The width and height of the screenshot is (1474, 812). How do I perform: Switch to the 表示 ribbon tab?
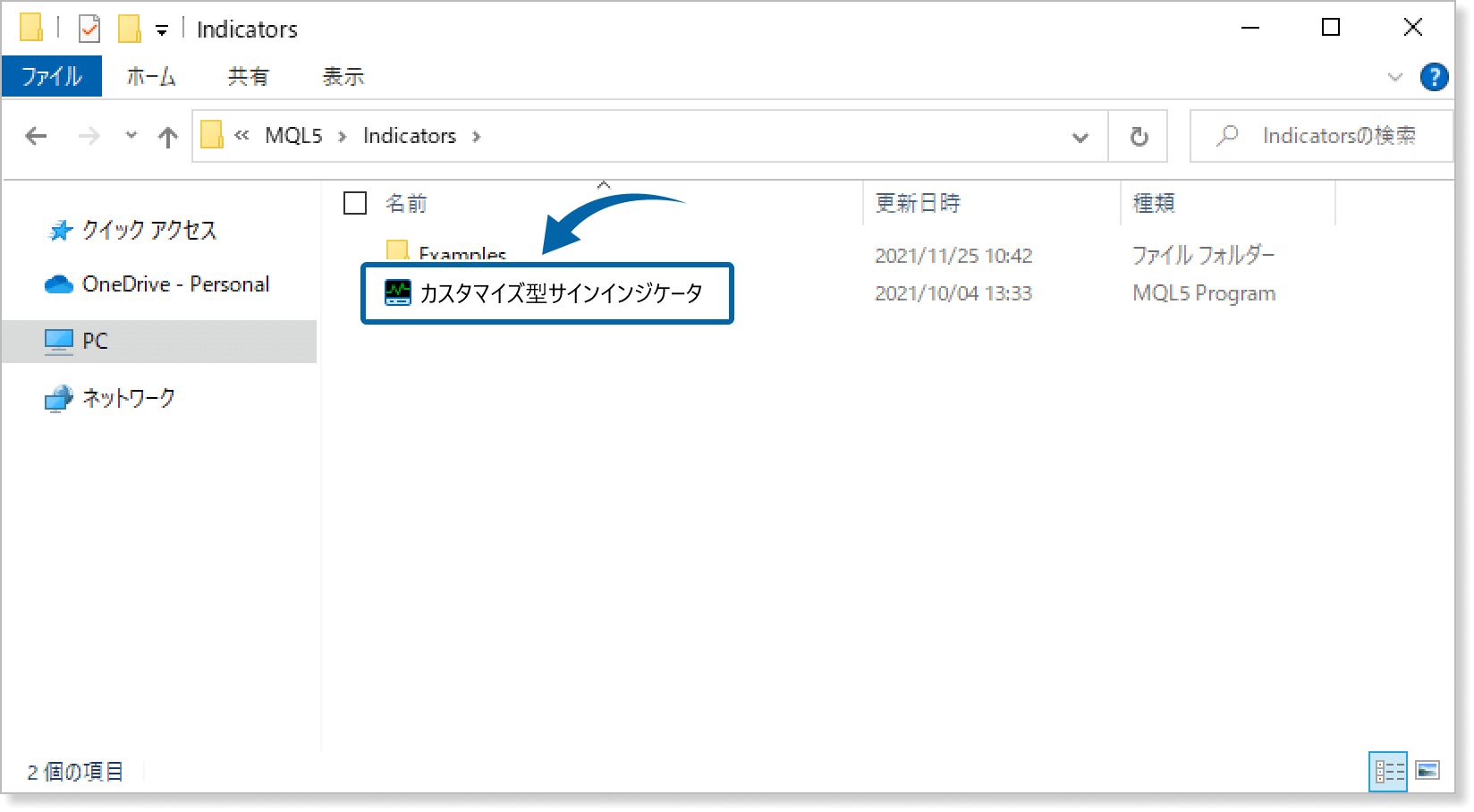(x=342, y=77)
